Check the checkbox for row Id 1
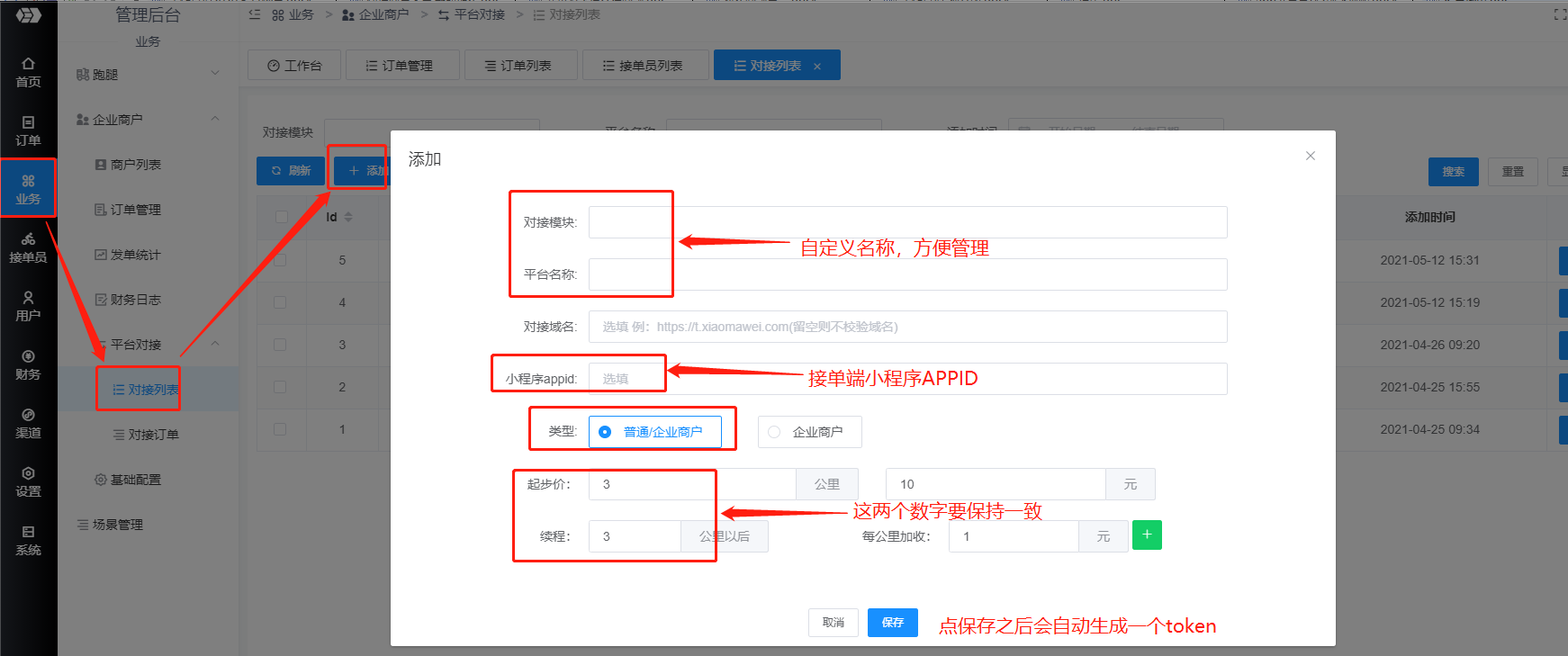The height and width of the screenshot is (656, 1568). click(x=281, y=429)
